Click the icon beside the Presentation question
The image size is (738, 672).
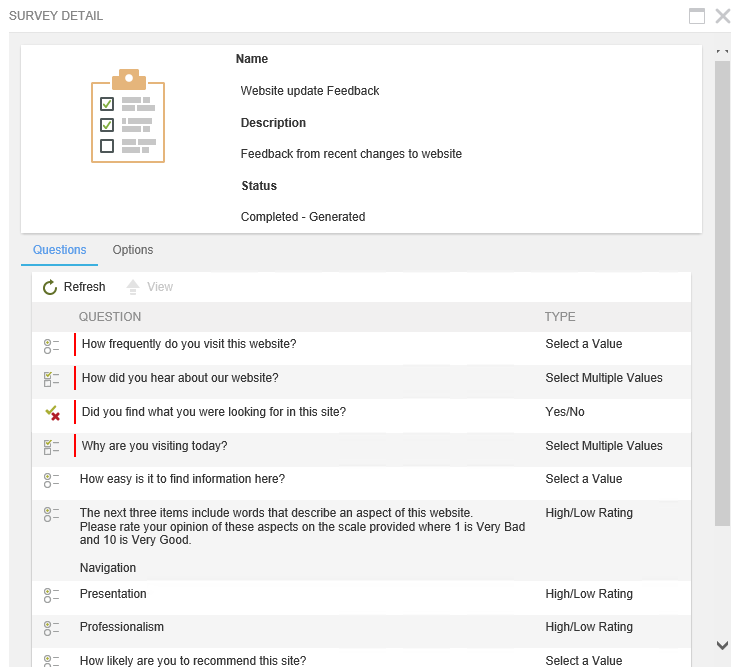52,595
